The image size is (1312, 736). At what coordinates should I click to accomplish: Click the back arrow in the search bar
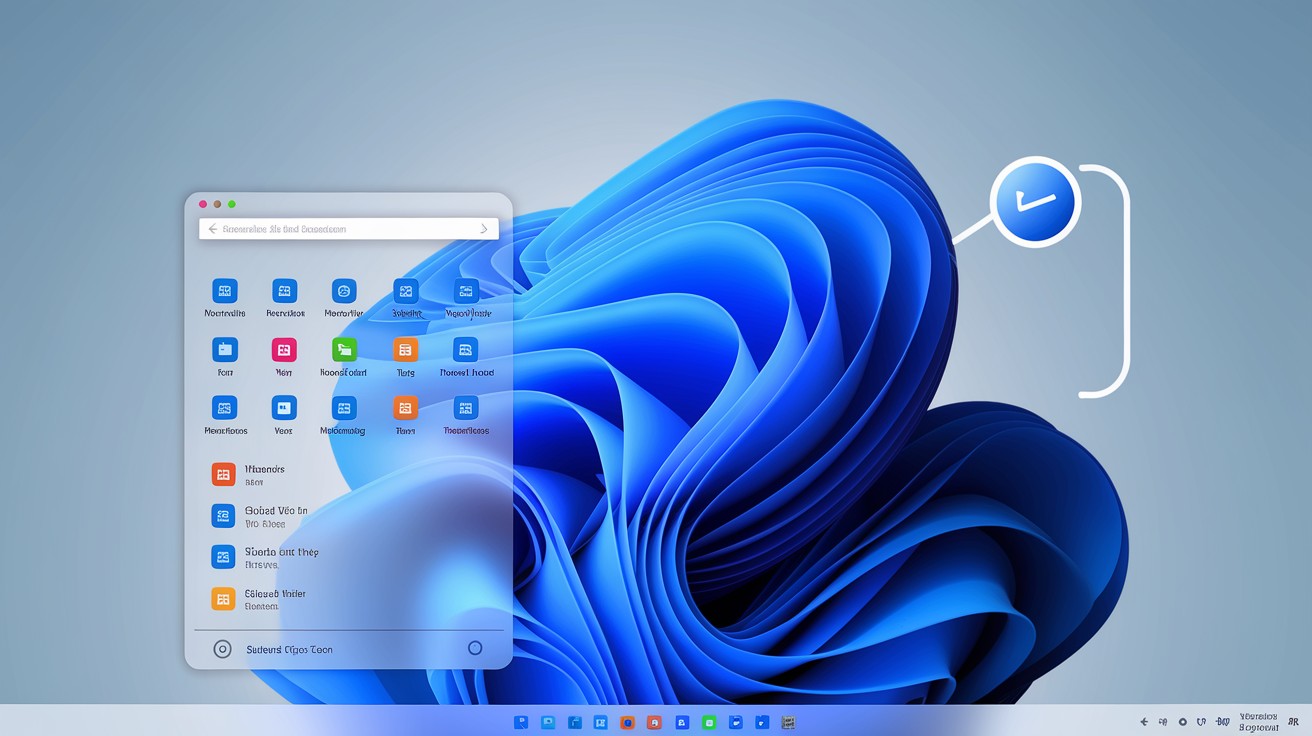click(211, 228)
